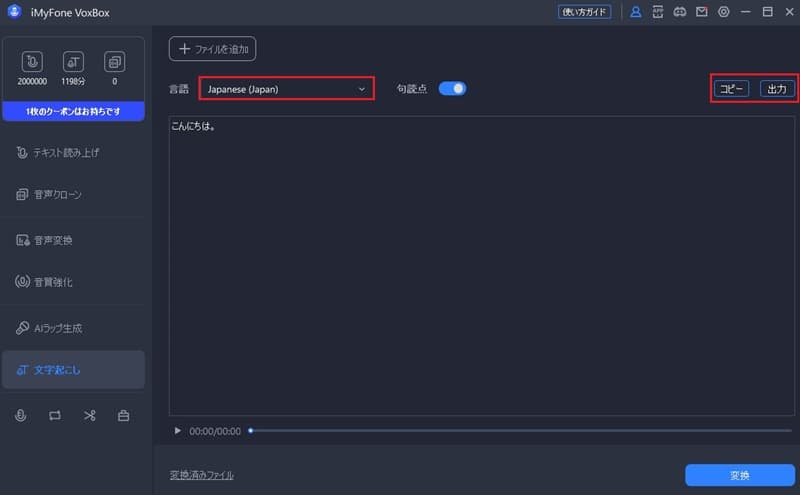Click the コピー button
The height and width of the screenshot is (495, 800).
point(731,89)
